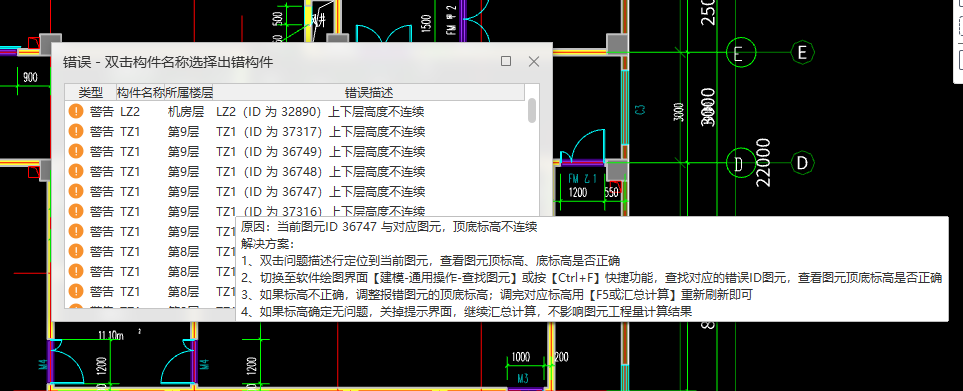Click the error list vertical scrollbar thumb

[x=532, y=110]
